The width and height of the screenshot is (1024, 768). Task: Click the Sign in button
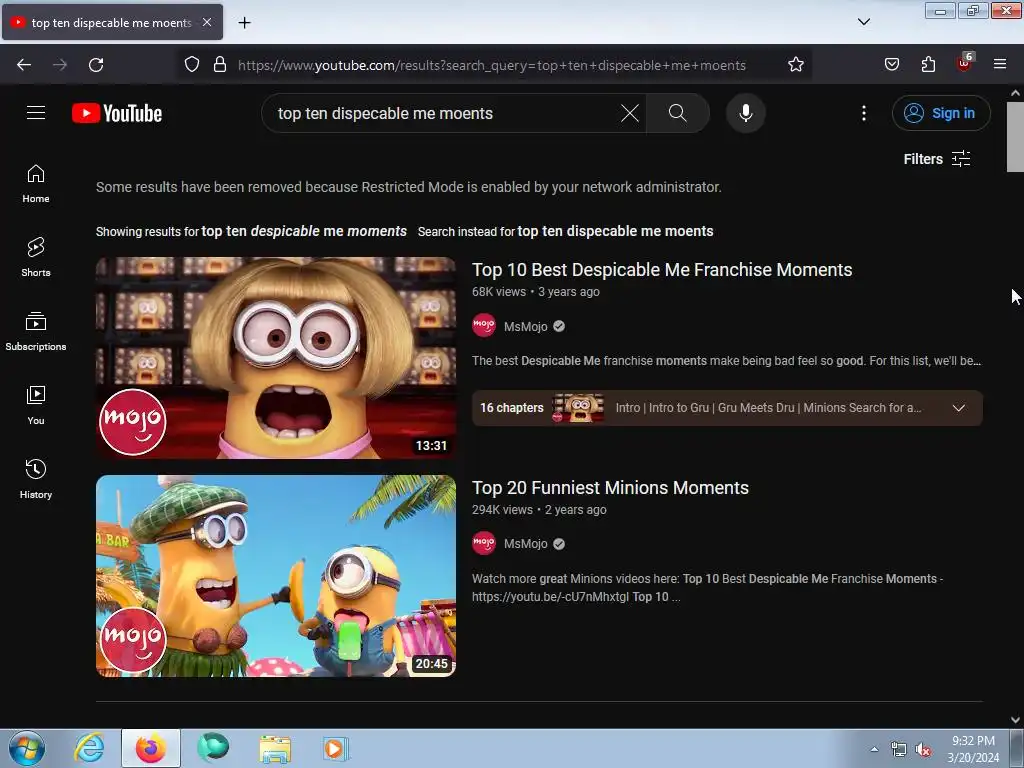point(940,113)
